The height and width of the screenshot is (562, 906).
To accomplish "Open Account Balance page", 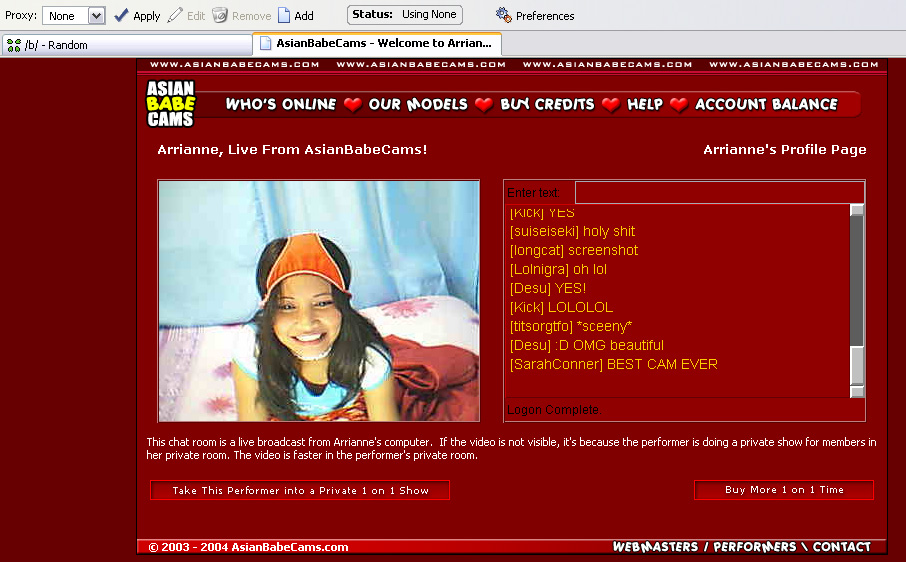I will tap(766, 105).
